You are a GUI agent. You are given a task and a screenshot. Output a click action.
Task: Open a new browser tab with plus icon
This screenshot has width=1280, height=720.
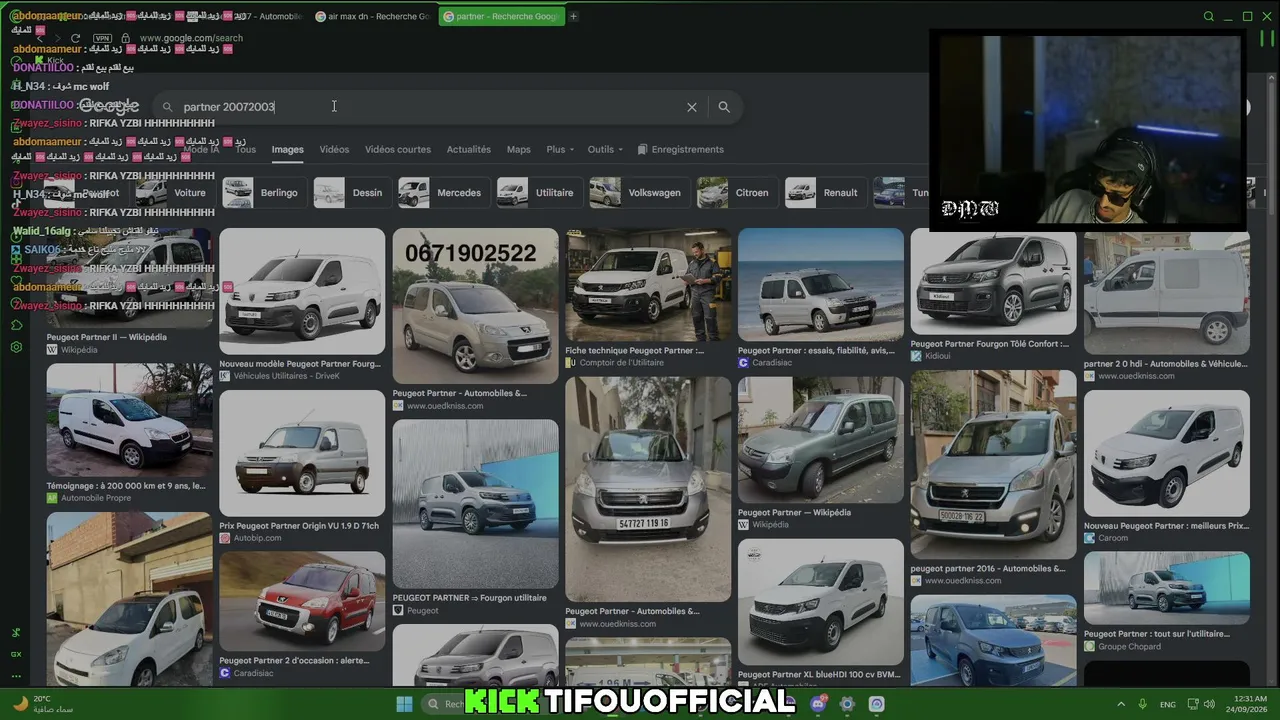click(573, 16)
